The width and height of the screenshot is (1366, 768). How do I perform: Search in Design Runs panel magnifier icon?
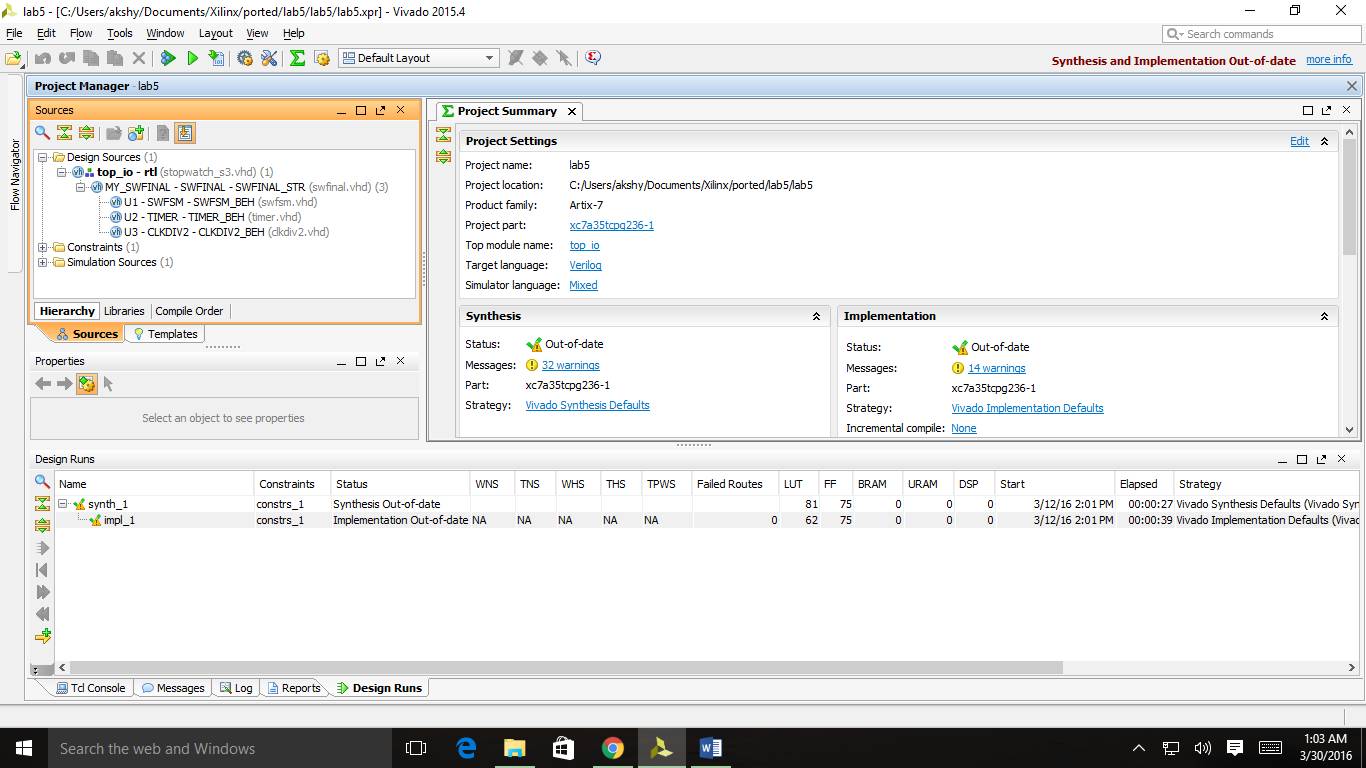pos(42,482)
